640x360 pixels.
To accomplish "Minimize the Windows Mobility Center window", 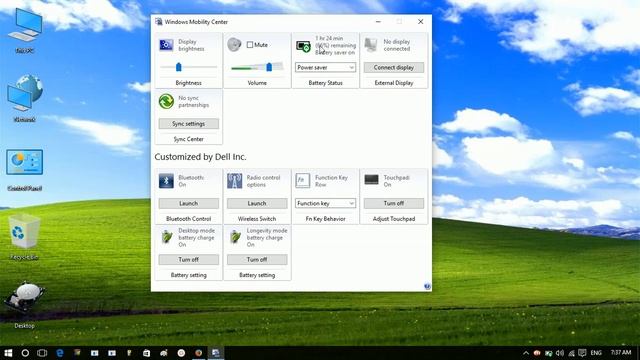I will point(378,22).
